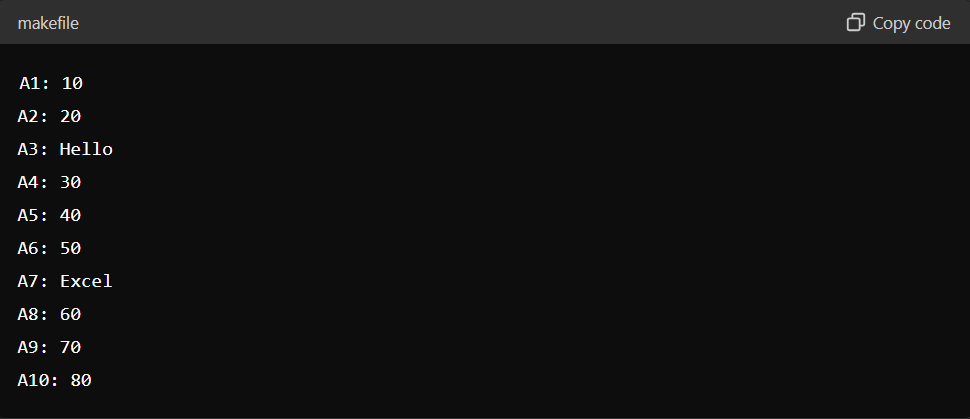The height and width of the screenshot is (419, 970).
Task: Click the line A10: 80
Action: (x=54, y=380)
